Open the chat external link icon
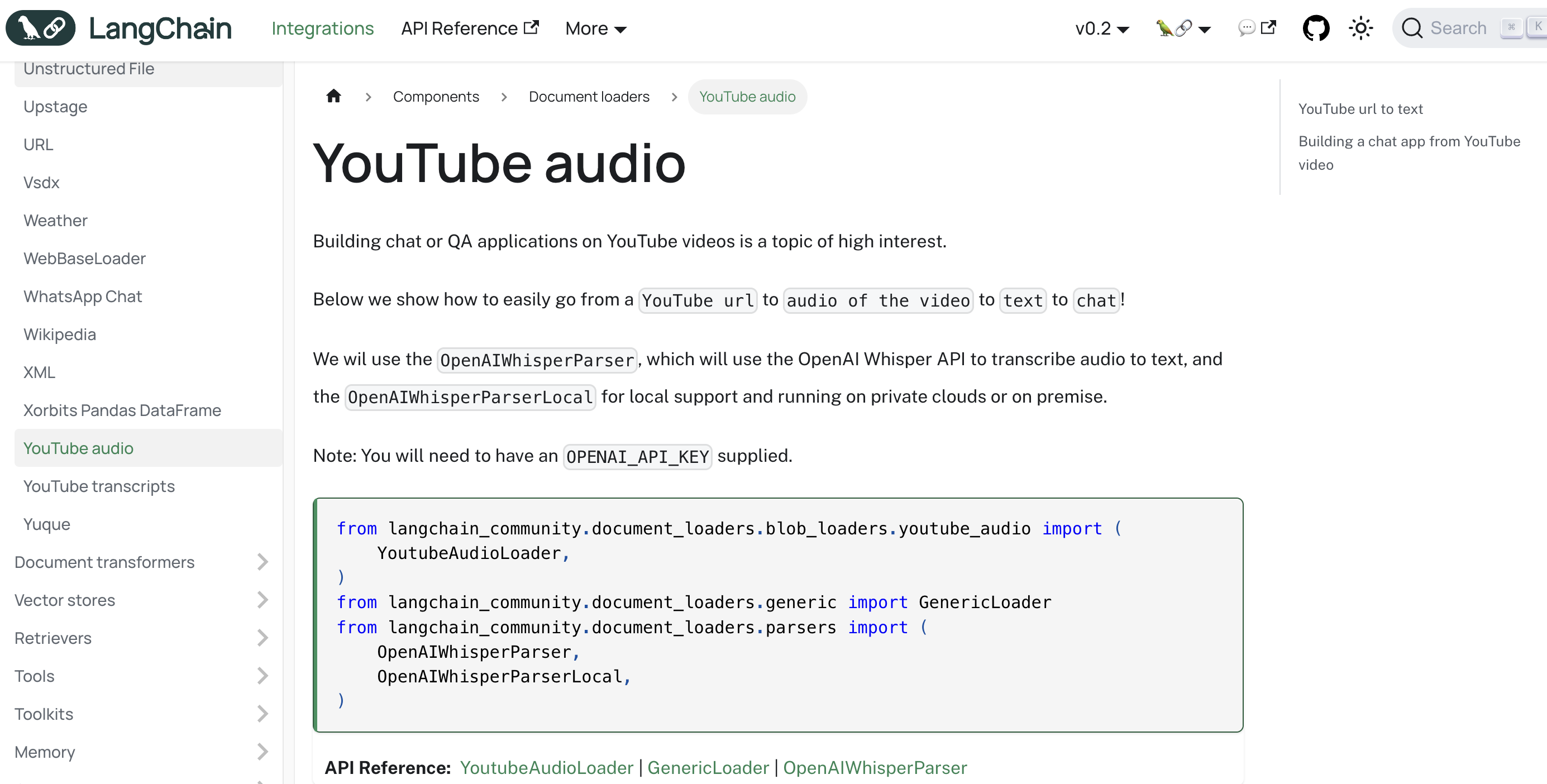Screen dimensions: 1547x784 [x=1257, y=28]
